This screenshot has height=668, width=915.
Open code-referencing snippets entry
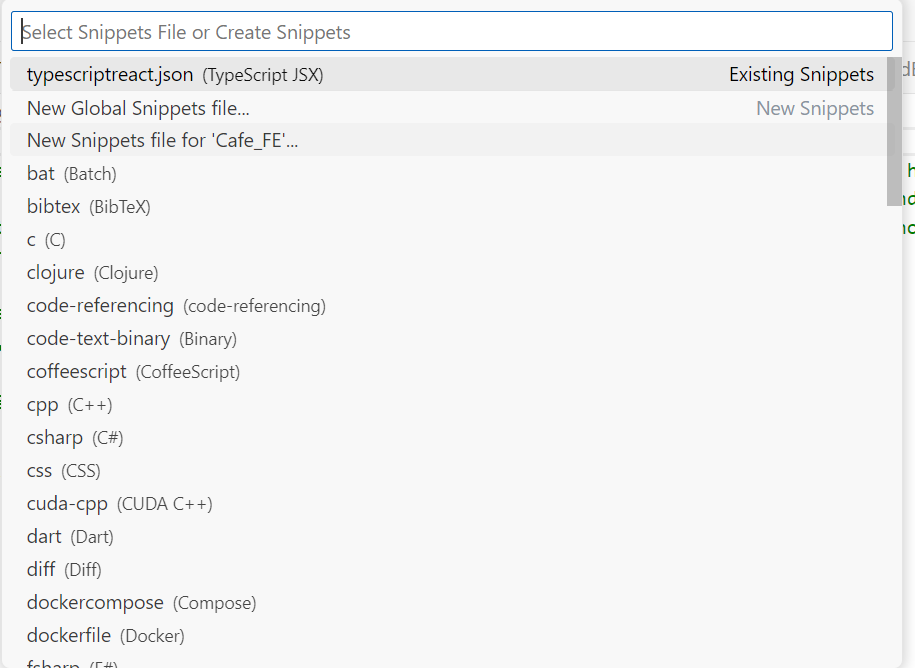(452, 306)
